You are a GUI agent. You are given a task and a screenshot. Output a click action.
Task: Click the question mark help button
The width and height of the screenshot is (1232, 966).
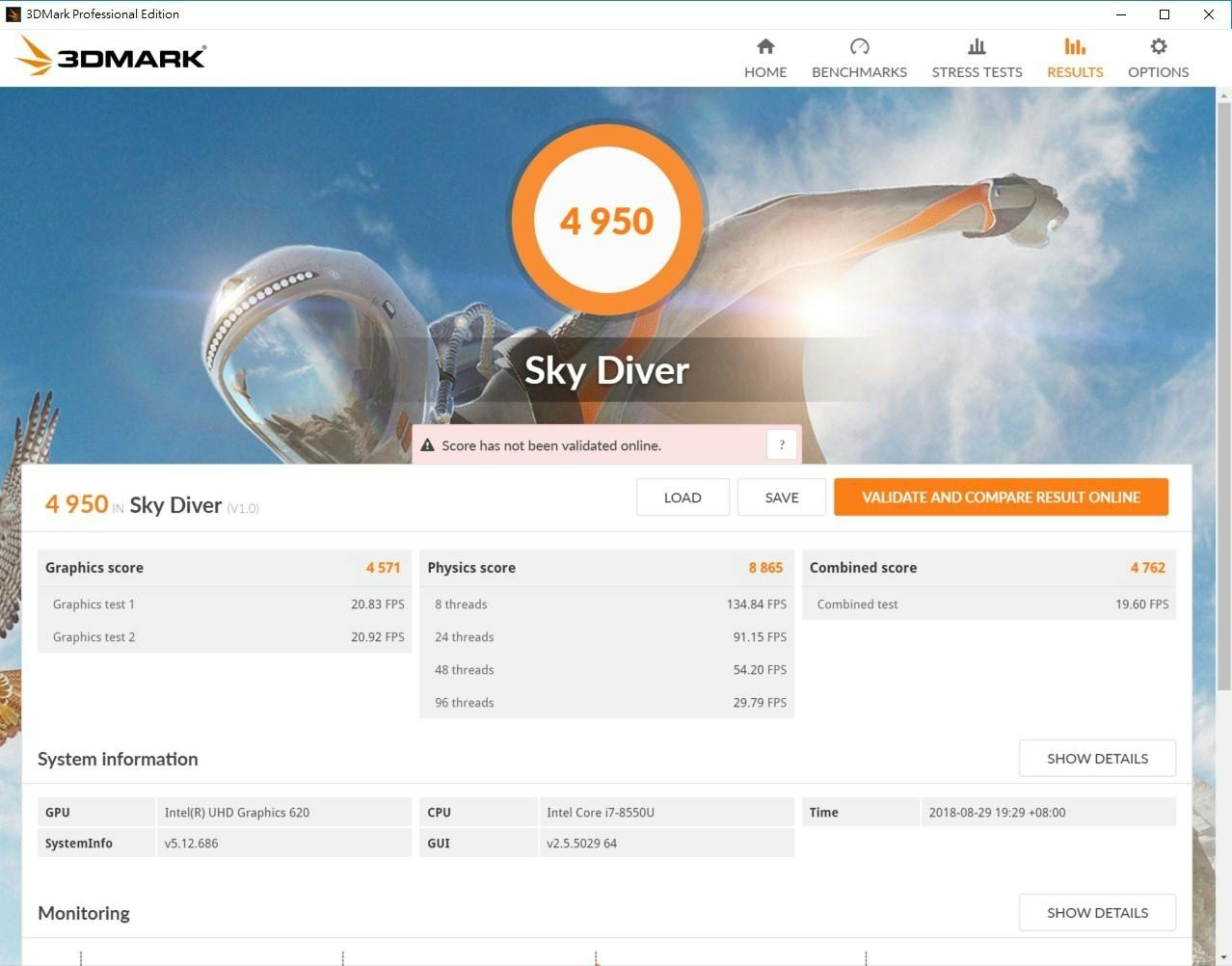tap(782, 445)
